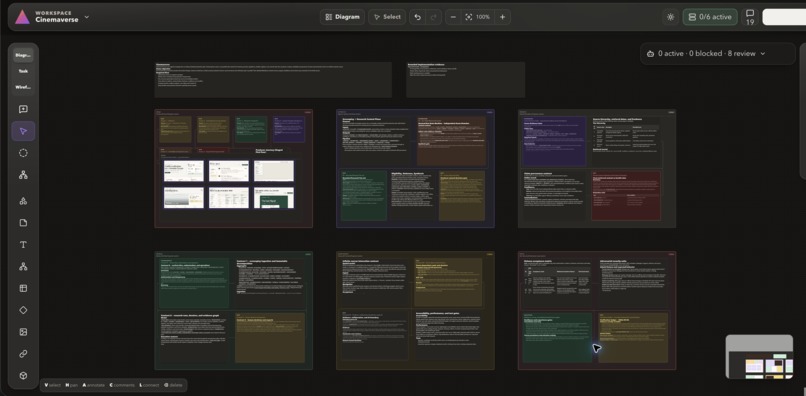Open the bottom-left wireframe screenshot thumbnail
The height and width of the screenshot is (396, 806).
(x=184, y=197)
